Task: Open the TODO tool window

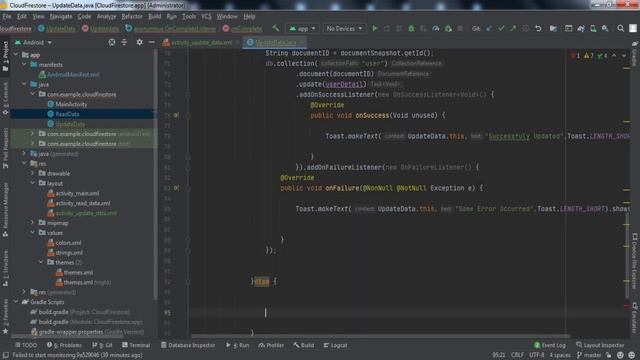Action: click(x=26, y=345)
